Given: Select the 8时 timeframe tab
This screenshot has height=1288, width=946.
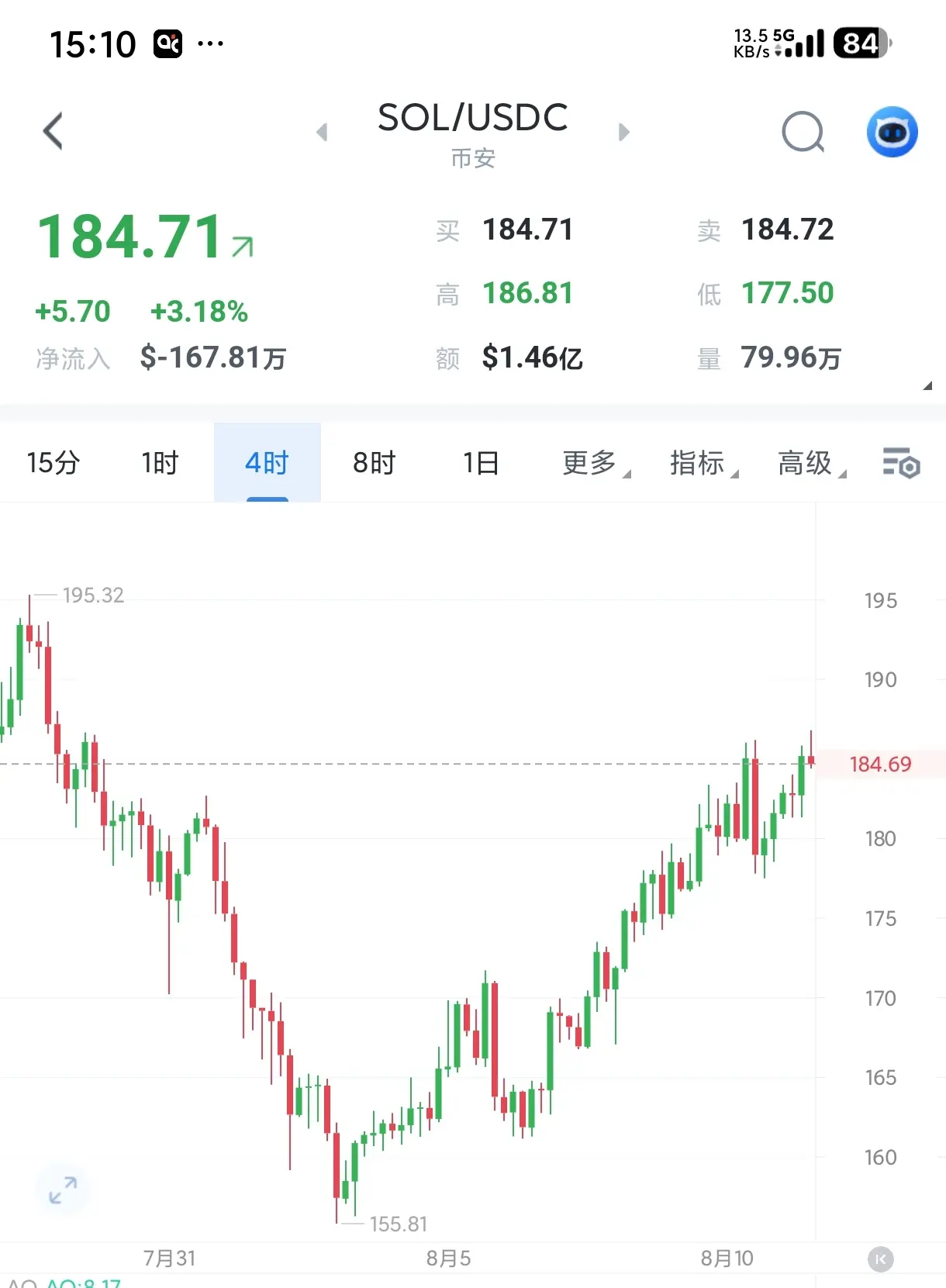Looking at the screenshot, I should tap(374, 463).
